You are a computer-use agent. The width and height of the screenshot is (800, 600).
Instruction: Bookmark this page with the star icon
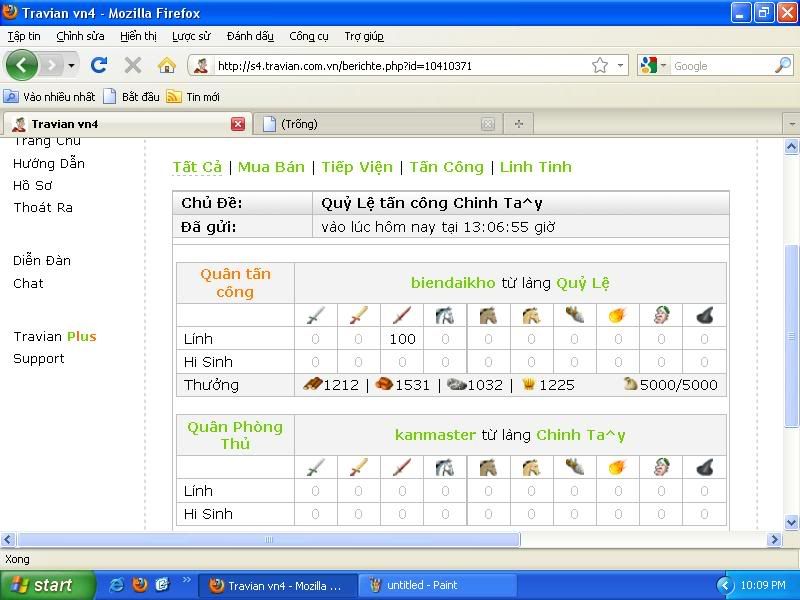600,65
